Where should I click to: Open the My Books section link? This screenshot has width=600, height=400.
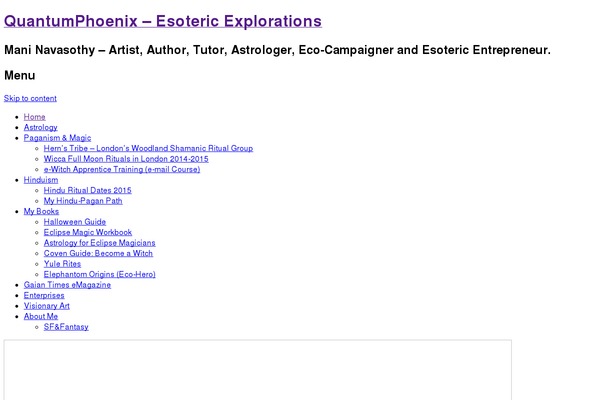pyautogui.click(x=41, y=211)
